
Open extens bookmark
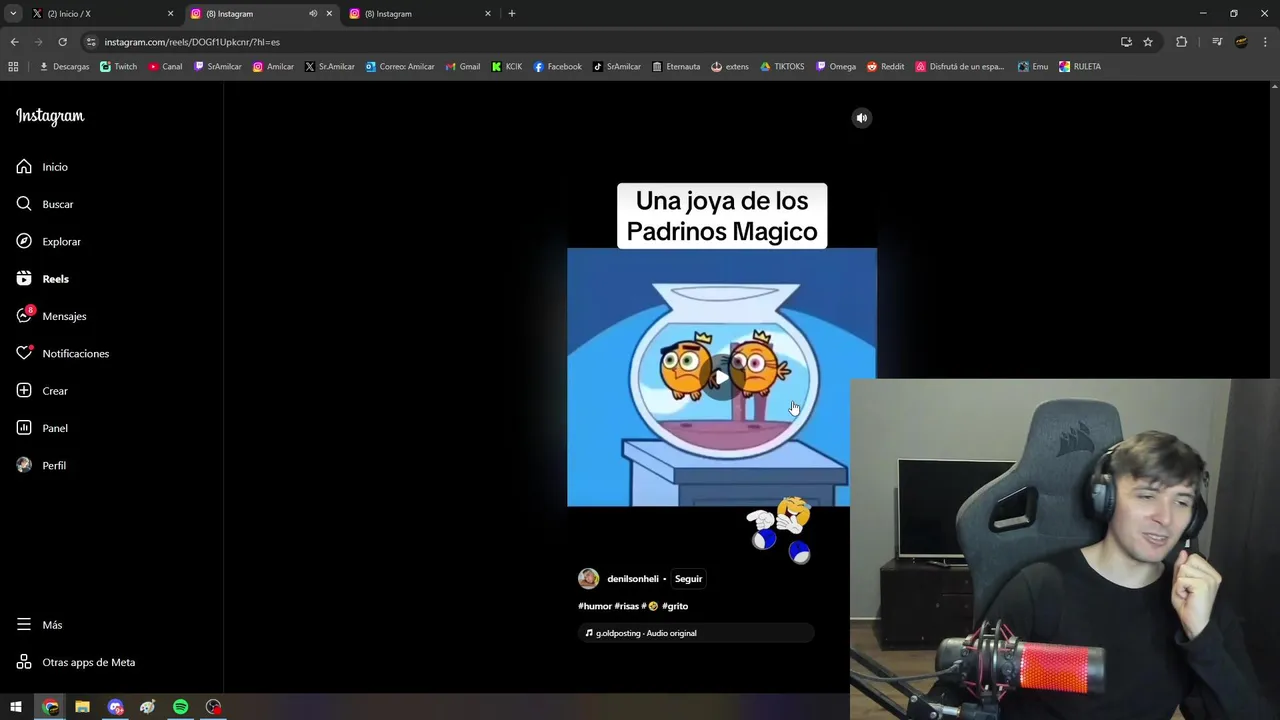729,67
